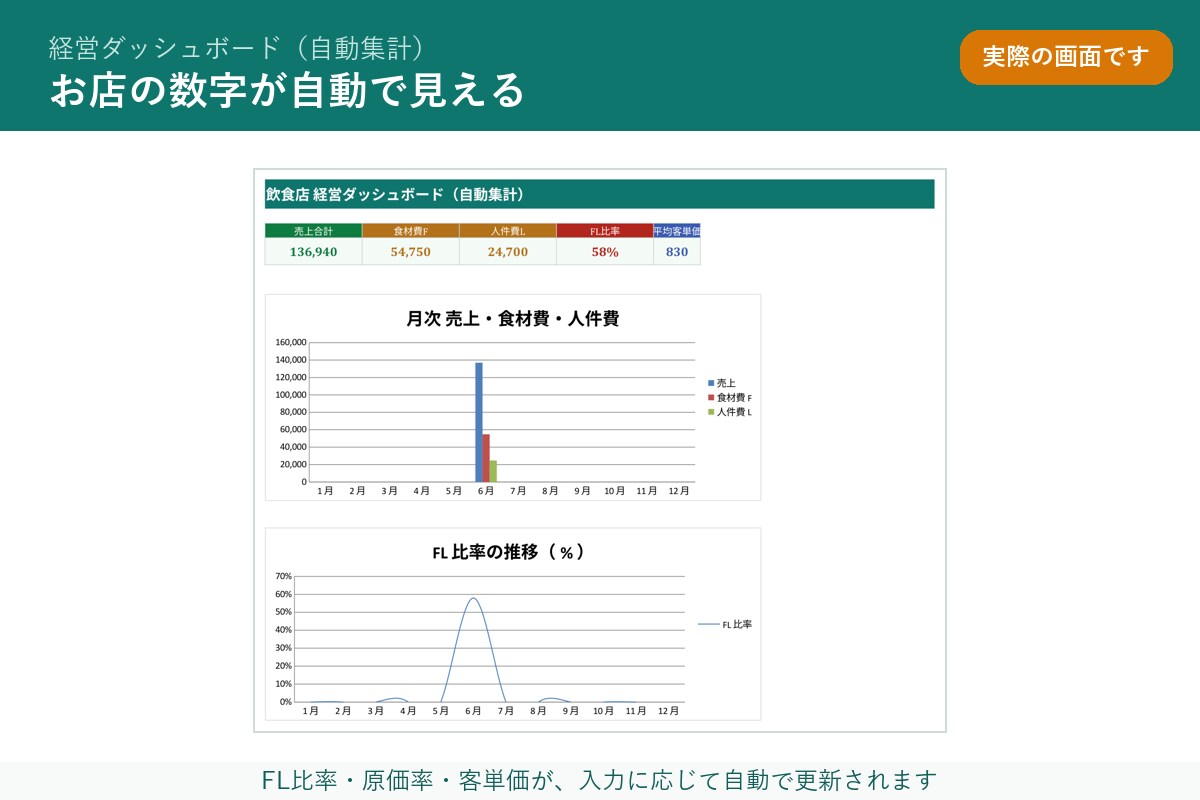
Task: Click the FL 比率の推移（％）chart title
Action: (x=508, y=552)
